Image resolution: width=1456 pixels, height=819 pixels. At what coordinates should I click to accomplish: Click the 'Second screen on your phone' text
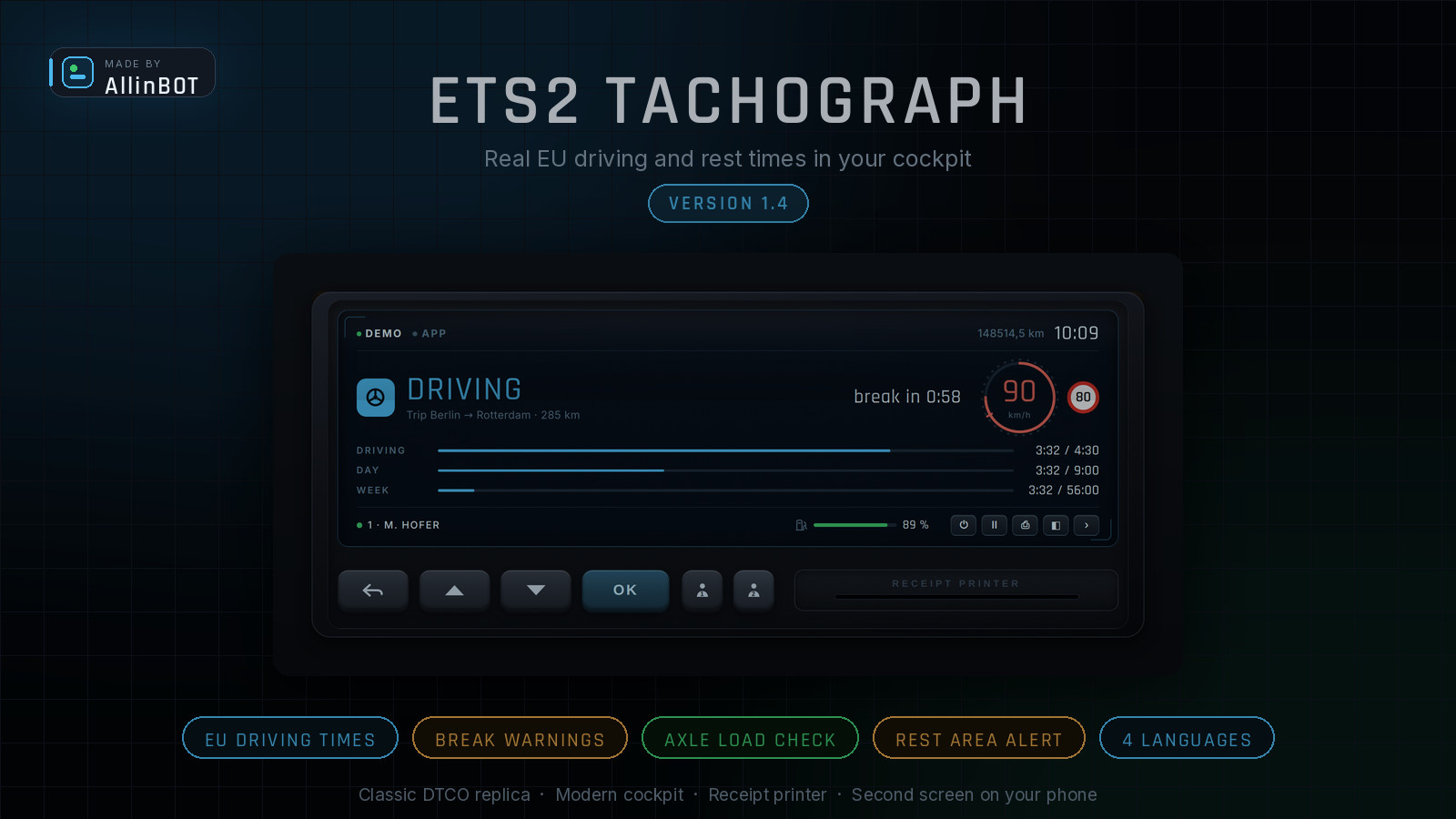click(975, 794)
